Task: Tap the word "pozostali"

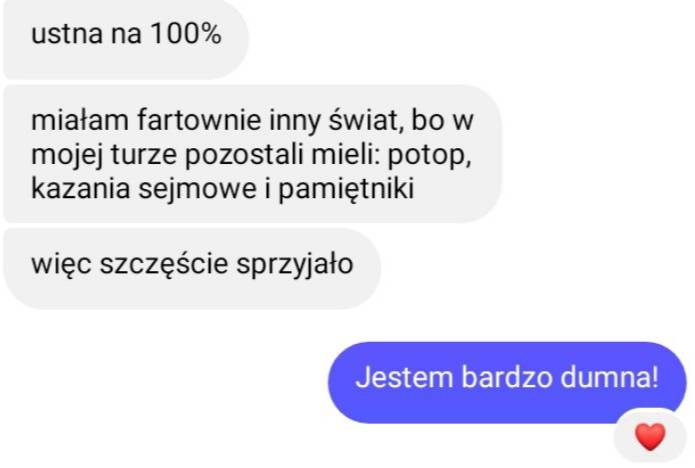Action: 244,155
